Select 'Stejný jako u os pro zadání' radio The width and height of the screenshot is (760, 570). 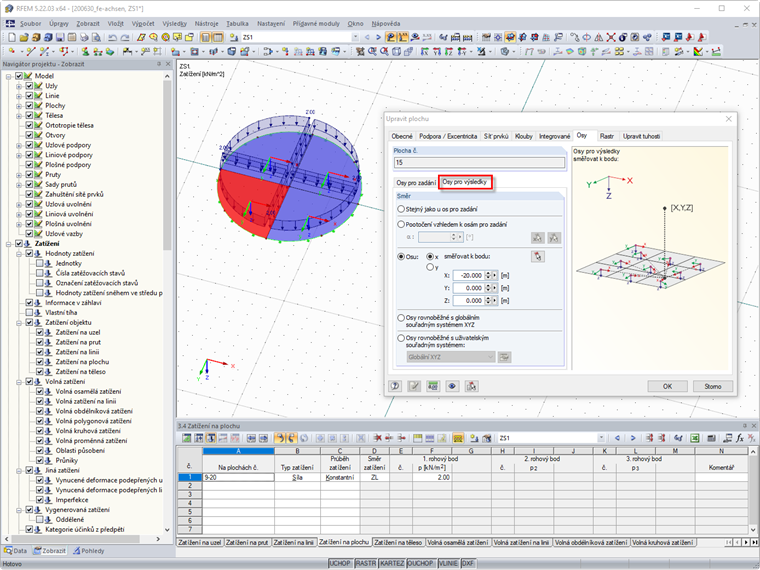401,209
